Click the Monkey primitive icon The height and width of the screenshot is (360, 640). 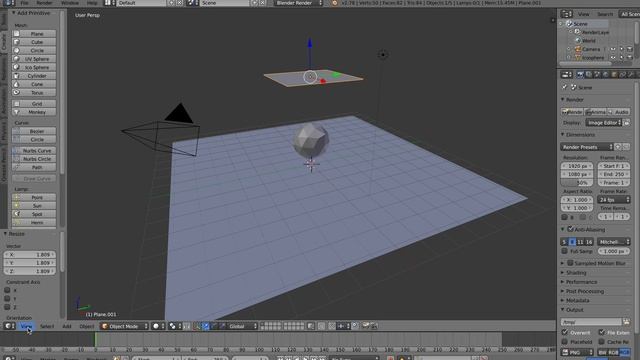tap(16, 112)
